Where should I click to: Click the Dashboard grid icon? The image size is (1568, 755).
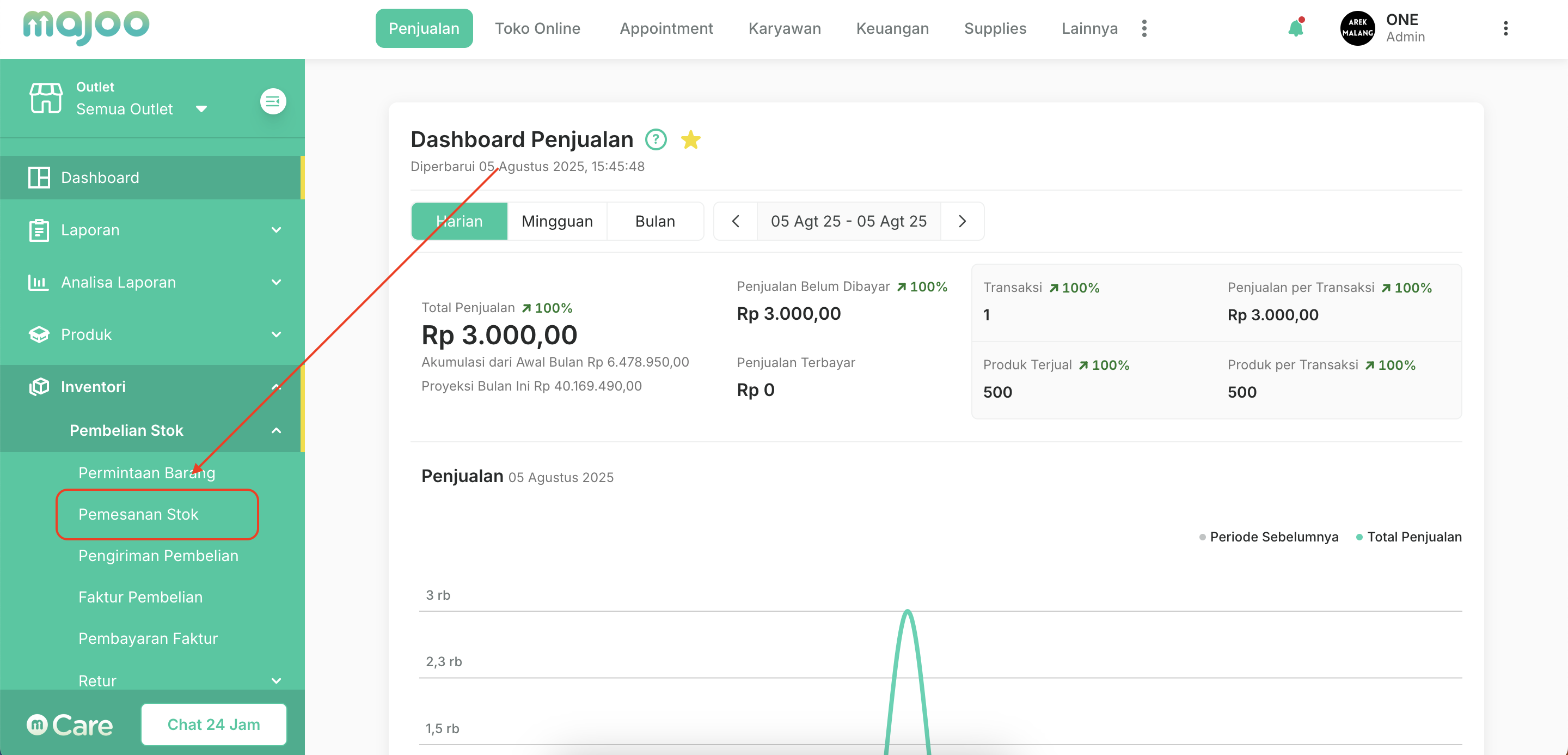pos(39,178)
